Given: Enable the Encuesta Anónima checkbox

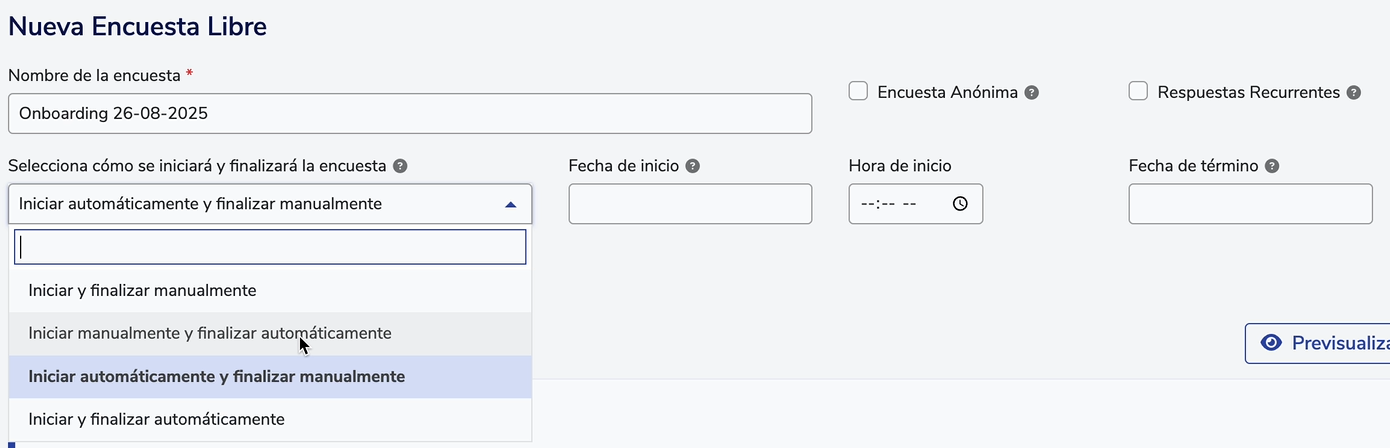Looking at the screenshot, I should click(x=858, y=91).
